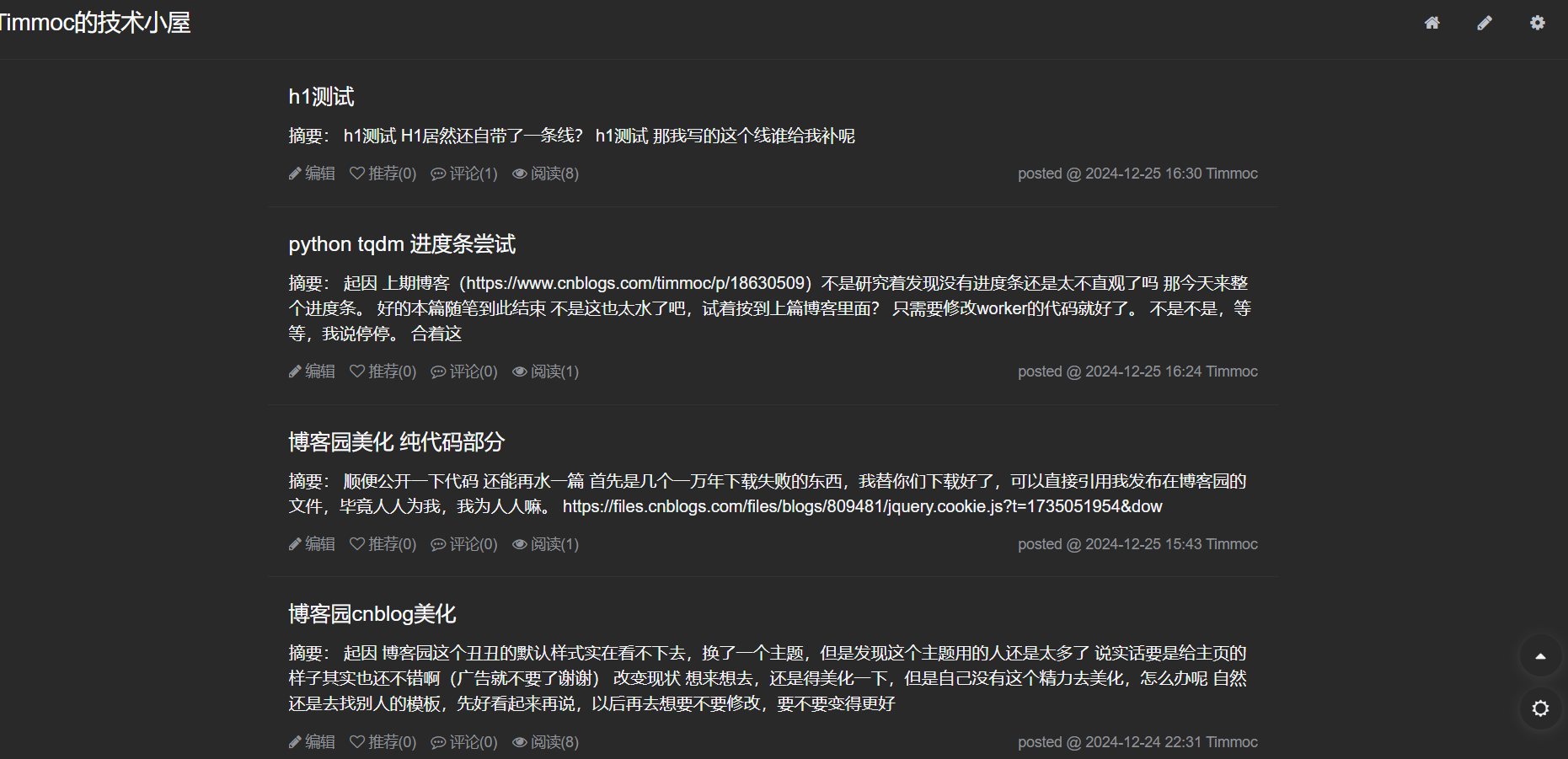The width and height of the screenshot is (1568, 759).
Task: Click posted date 2024-12-25 15:43 Timmoc
Action: (x=1137, y=544)
